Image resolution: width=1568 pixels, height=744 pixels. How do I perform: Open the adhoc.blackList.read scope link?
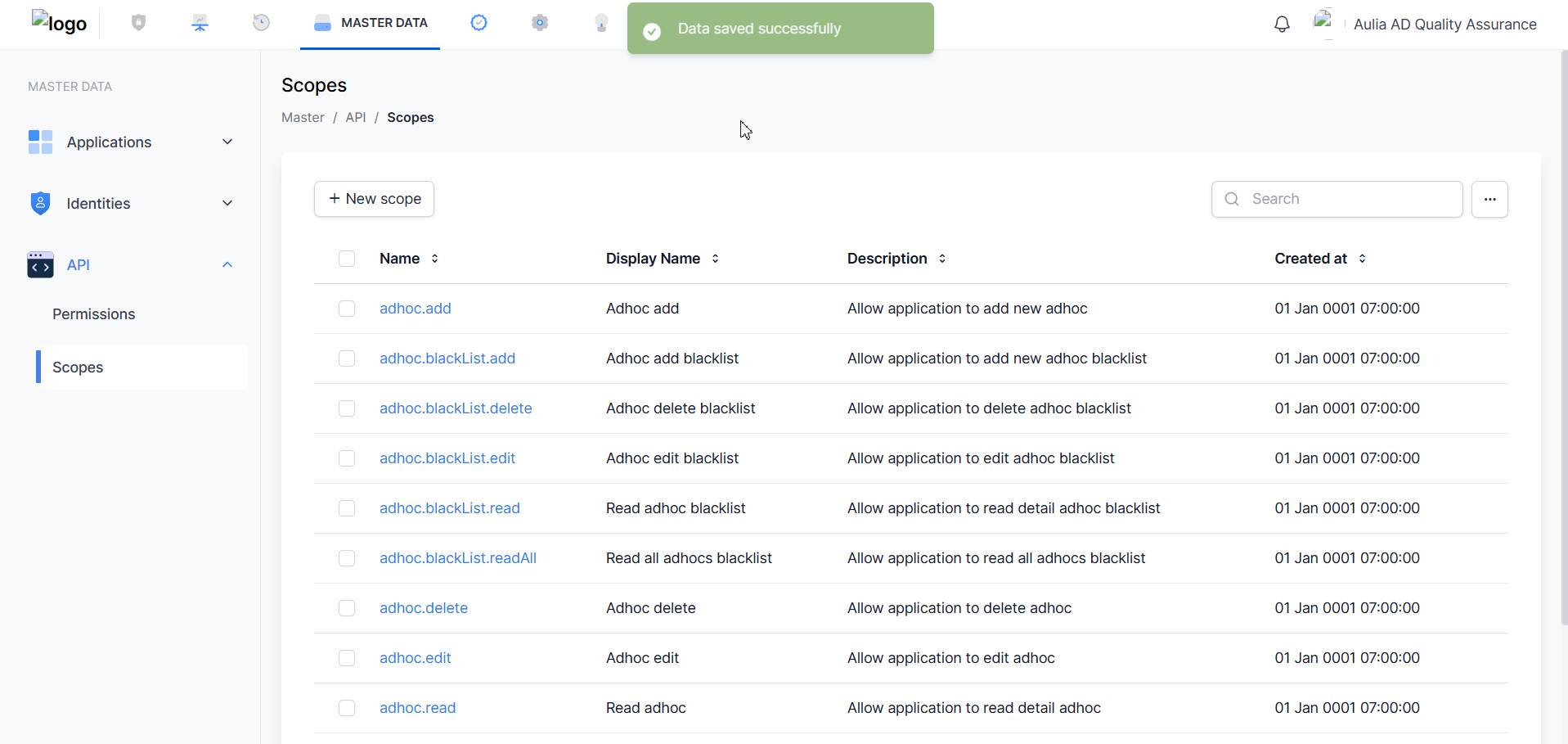tap(450, 508)
